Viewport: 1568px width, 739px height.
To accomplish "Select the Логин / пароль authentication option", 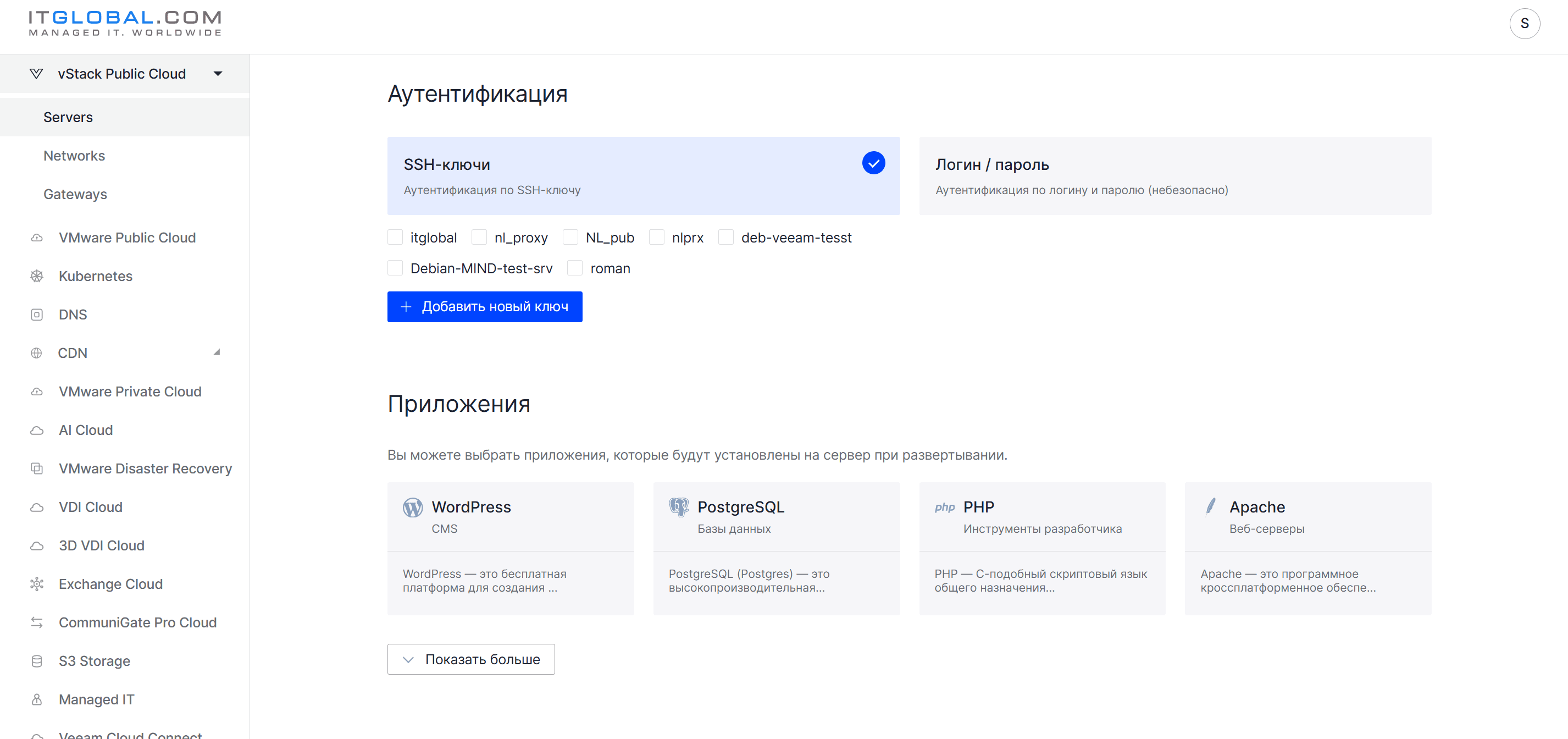I will pyautogui.click(x=1175, y=176).
